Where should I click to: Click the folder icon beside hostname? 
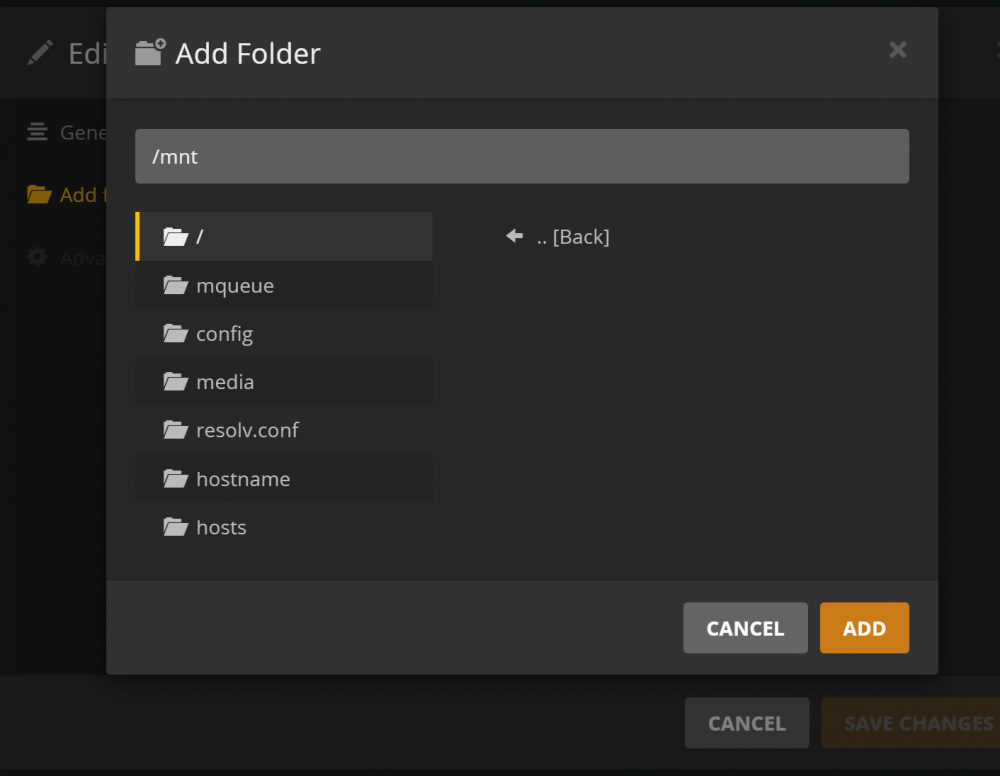point(175,478)
